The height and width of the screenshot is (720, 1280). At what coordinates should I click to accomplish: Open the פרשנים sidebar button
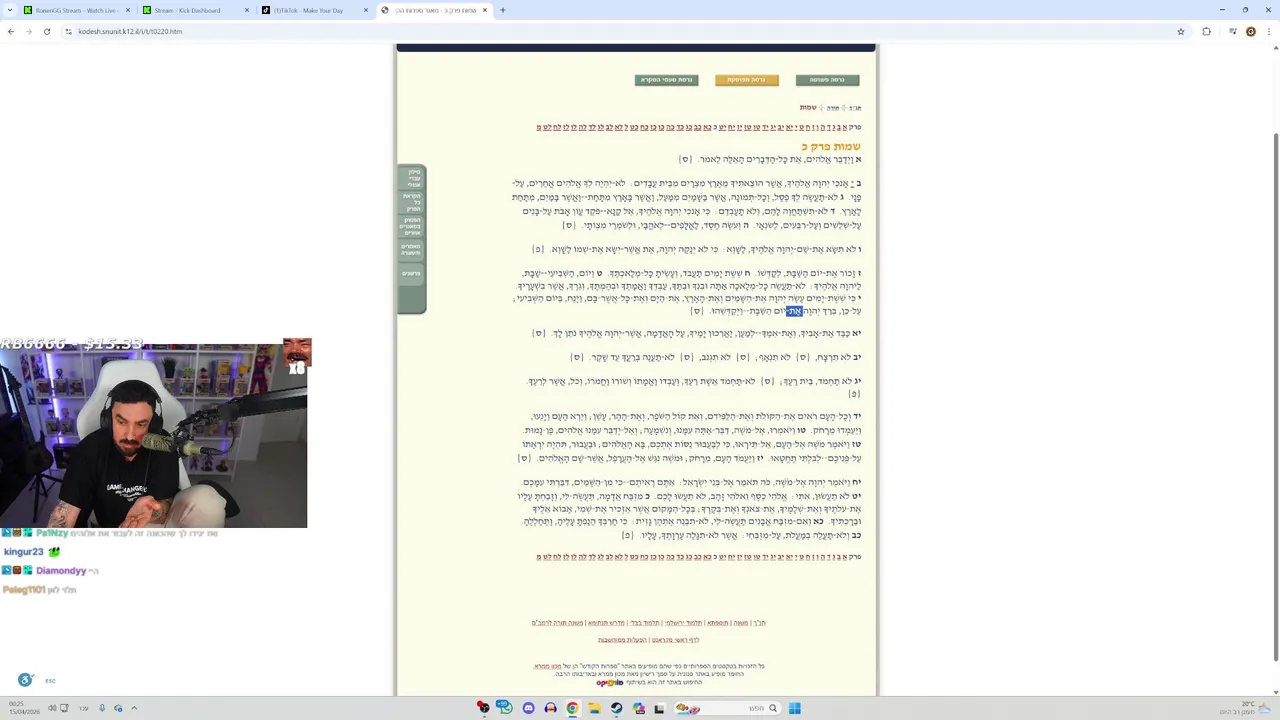click(412, 273)
